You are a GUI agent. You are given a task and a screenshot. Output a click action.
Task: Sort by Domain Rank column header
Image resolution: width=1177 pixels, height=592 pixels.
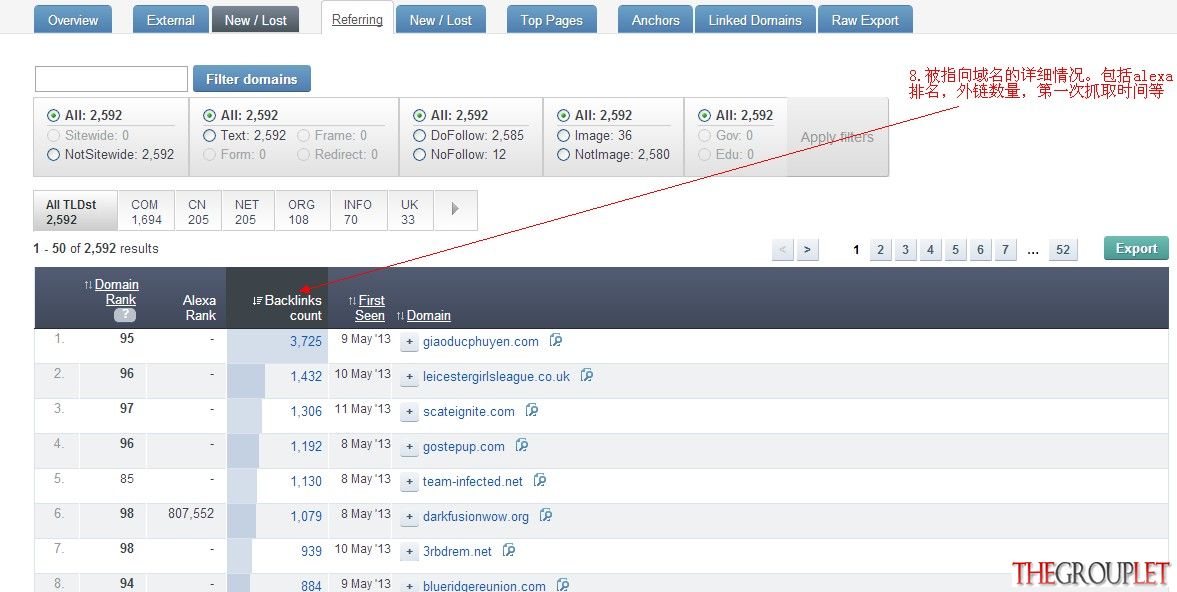coord(116,292)
